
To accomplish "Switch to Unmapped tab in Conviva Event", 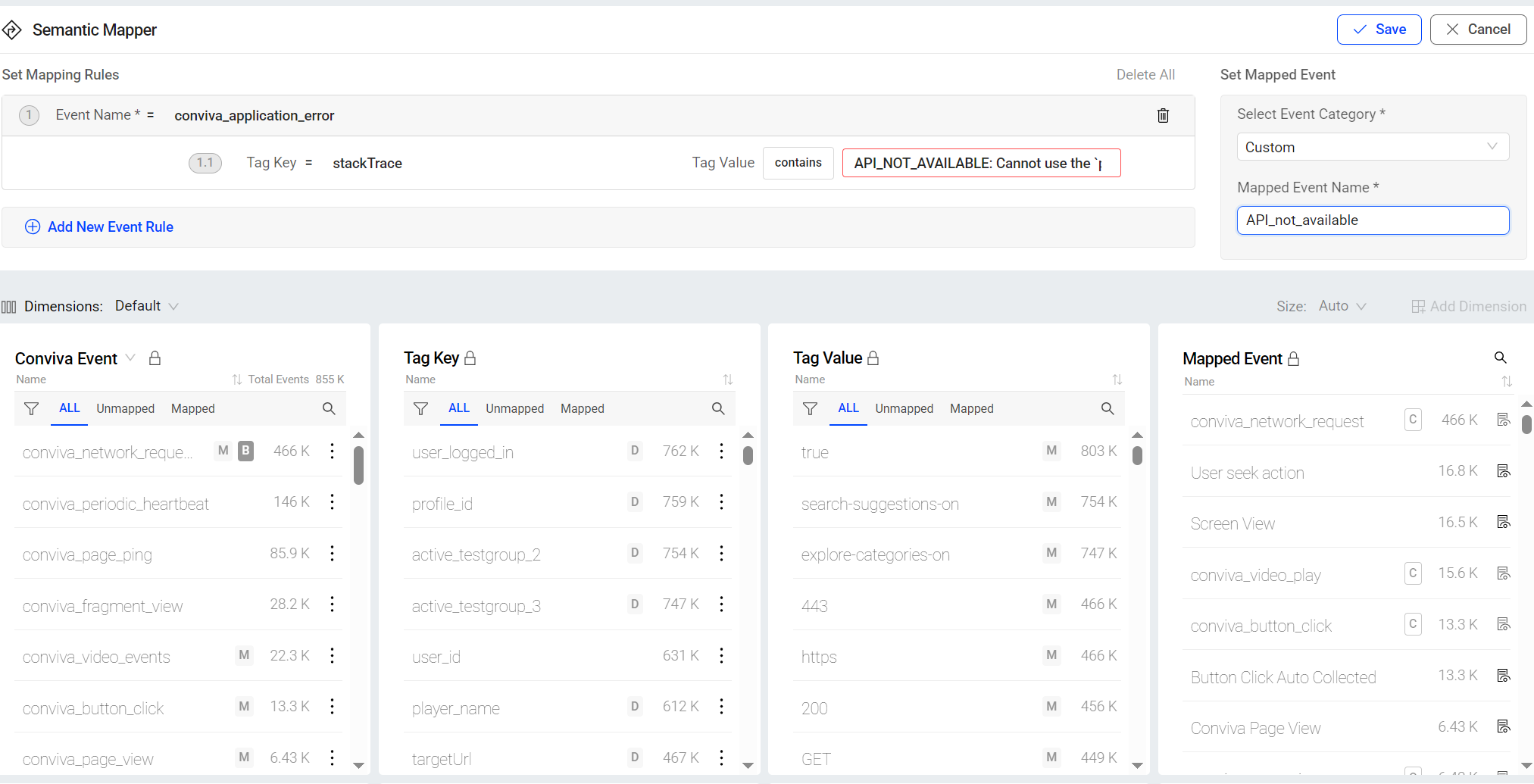I will tap(125, 408).
